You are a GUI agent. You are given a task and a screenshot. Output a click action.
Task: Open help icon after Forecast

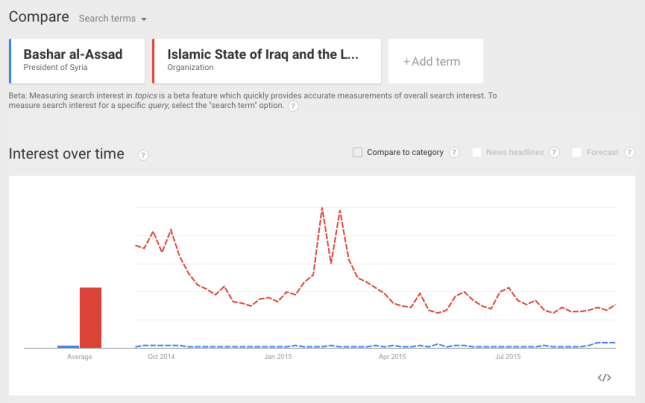[x=629, y=153]
